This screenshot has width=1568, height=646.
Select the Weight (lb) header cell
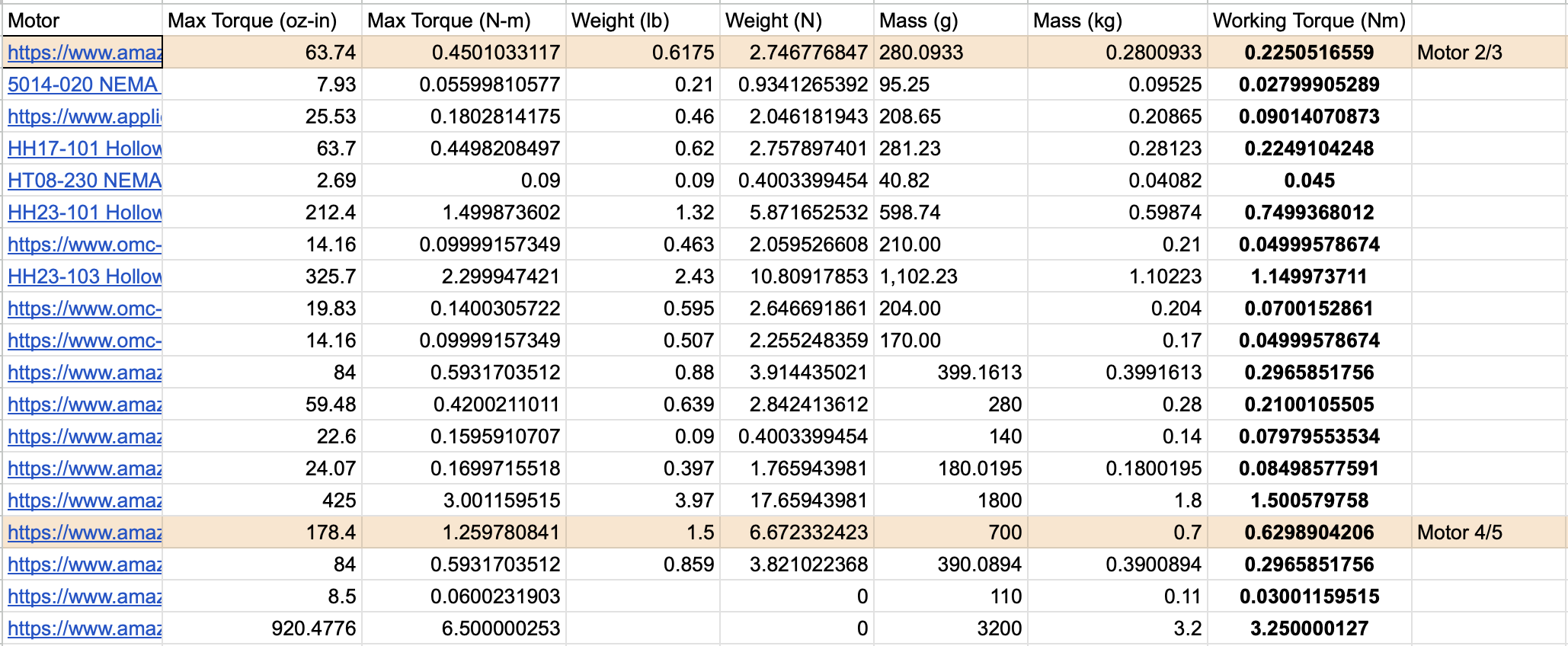click(x=644, y=21)
